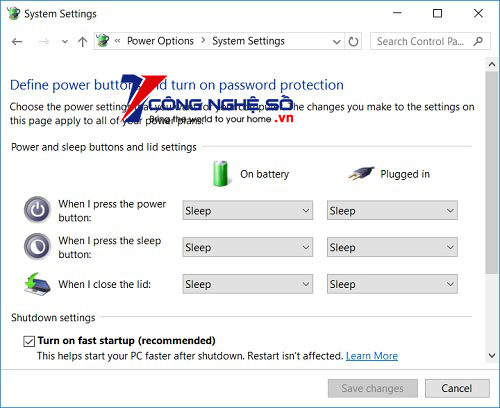Click the Cancel button
This screenshot has width=500, height=408.
[457, 388]
